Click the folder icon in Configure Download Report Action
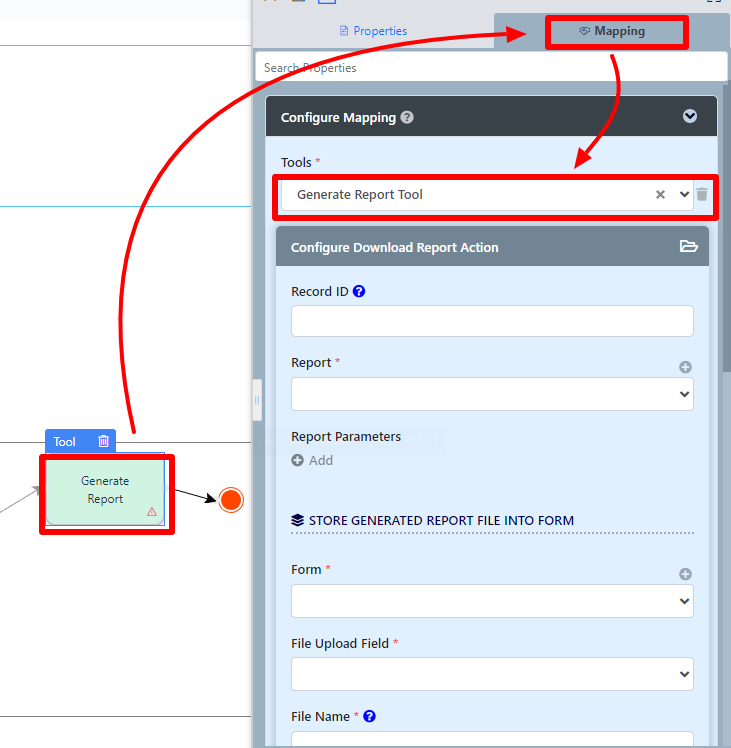 [688, 247]
